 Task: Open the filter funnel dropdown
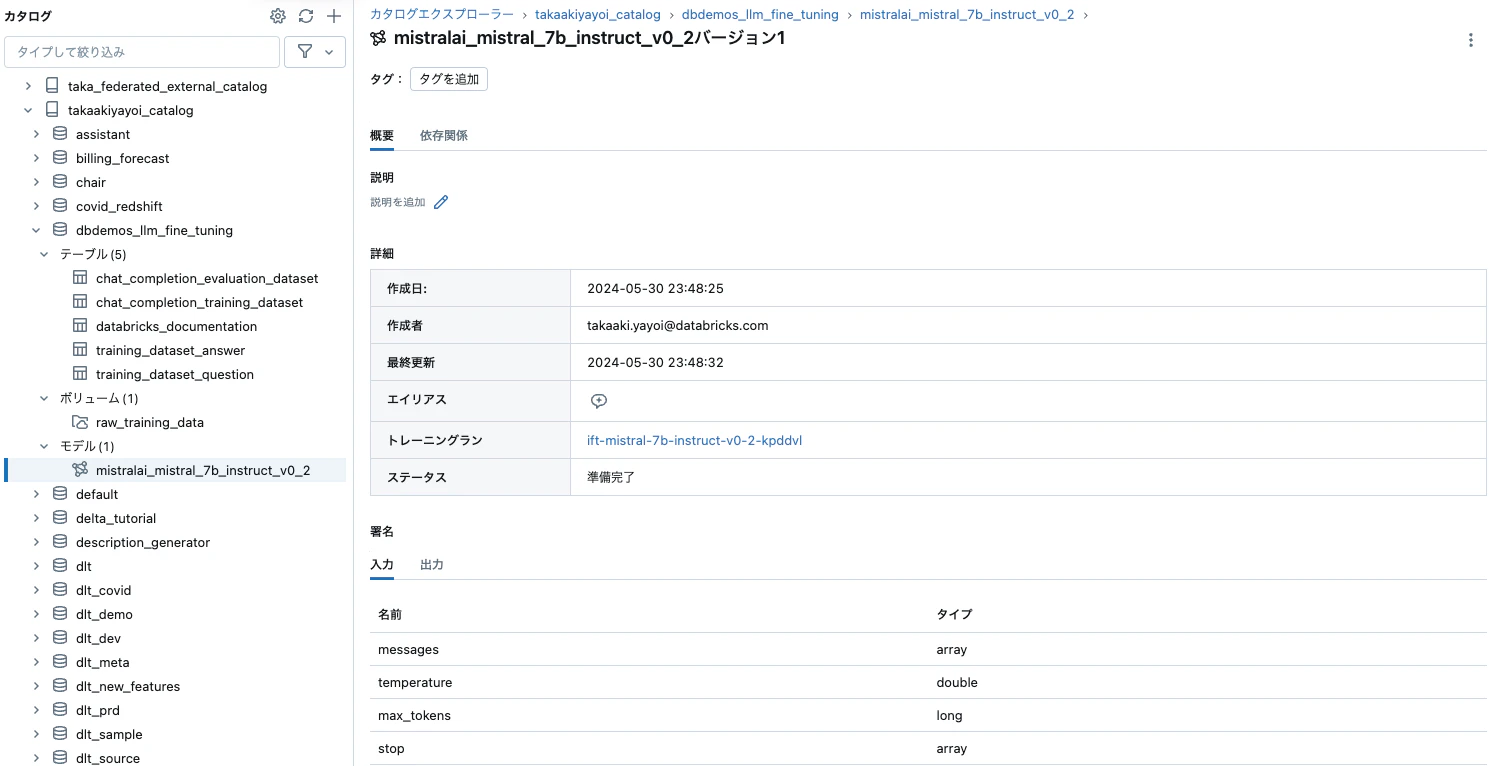click(315, 51)
